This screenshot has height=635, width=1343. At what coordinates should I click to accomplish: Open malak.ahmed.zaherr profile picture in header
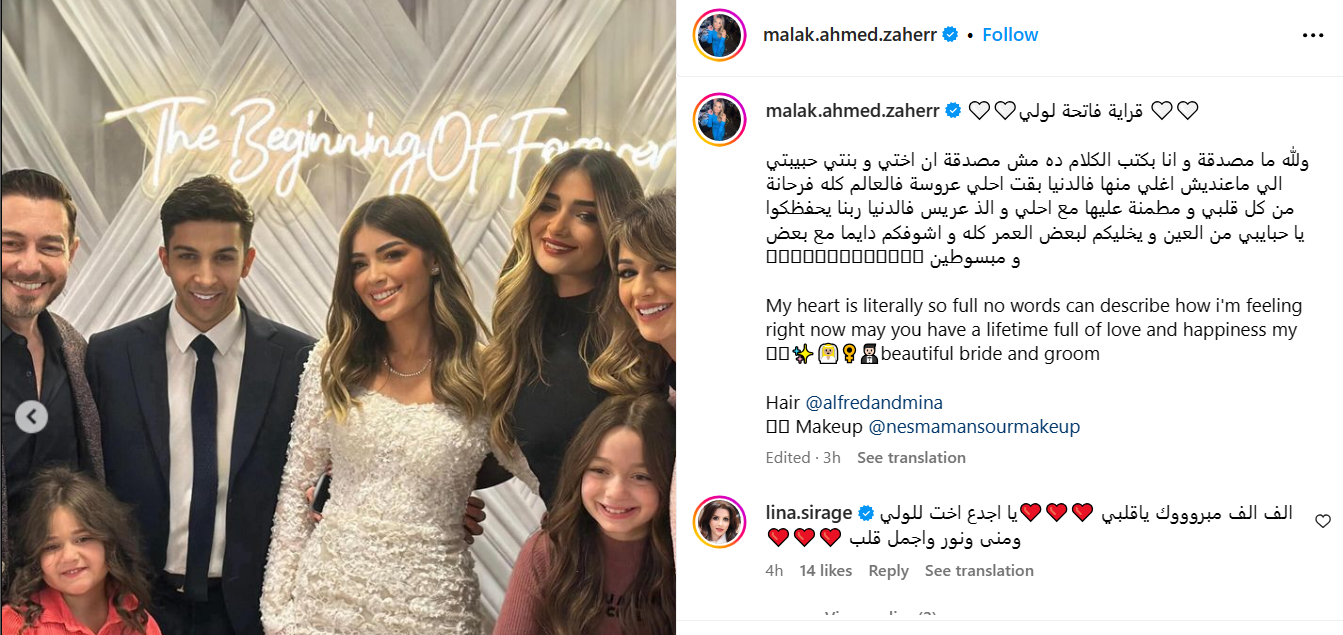(719, 35)
